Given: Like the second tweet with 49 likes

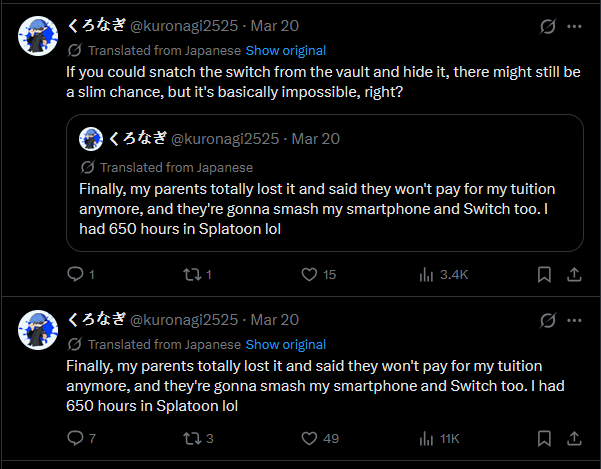Looking at the screenshot, I should coord(310,438).
